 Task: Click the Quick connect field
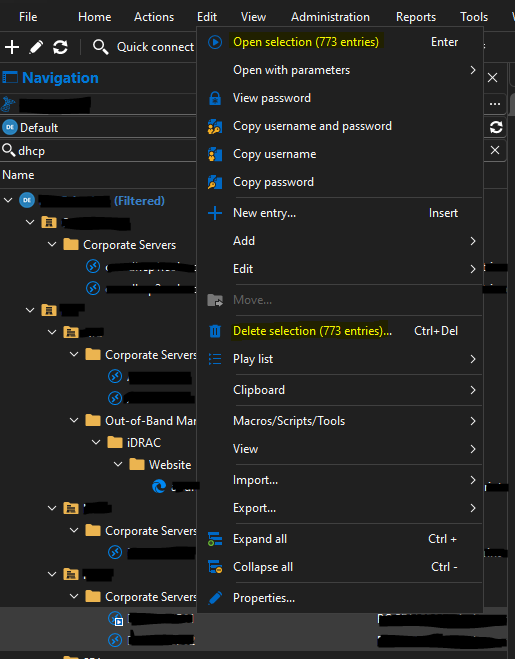[156, 47]
